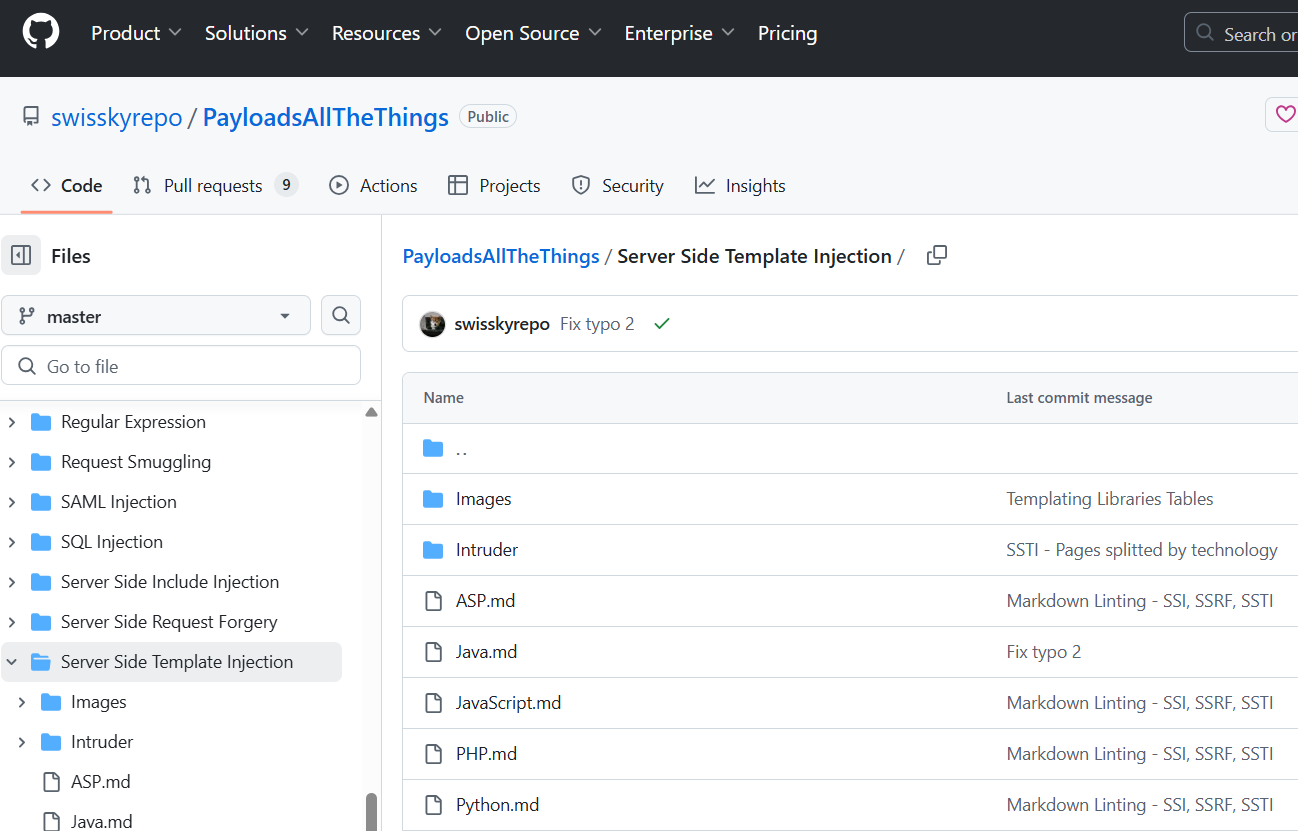
Task: Open the master branch dropdown
Action: (155, 316)
